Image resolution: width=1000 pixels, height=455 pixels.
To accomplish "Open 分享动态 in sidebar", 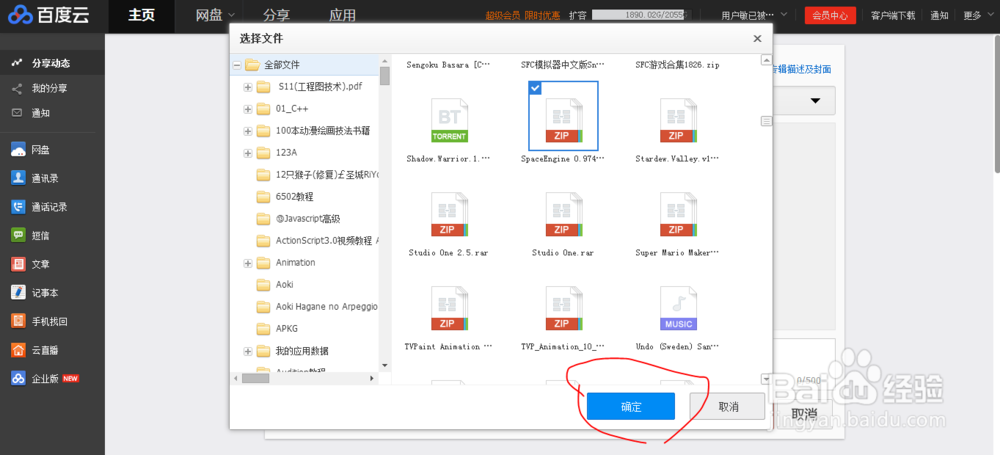I will 51,63.
